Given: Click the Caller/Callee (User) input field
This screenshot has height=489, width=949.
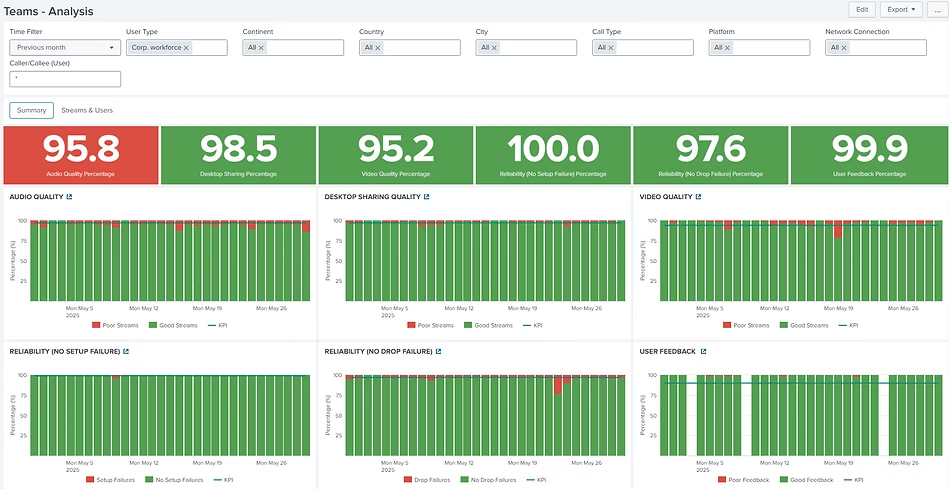Looking at the screenshot, I should pyautogui.click(x=65, y=78).
